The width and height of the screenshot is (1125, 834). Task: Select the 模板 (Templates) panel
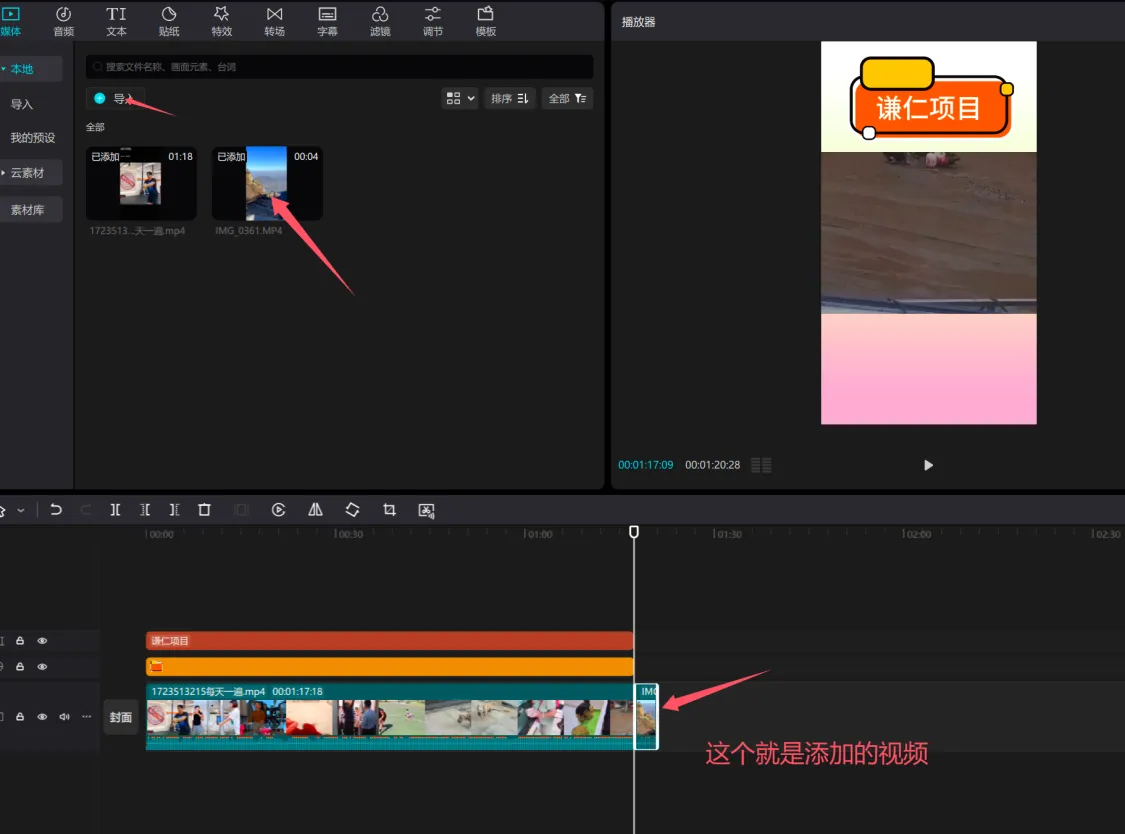point(485,21)
